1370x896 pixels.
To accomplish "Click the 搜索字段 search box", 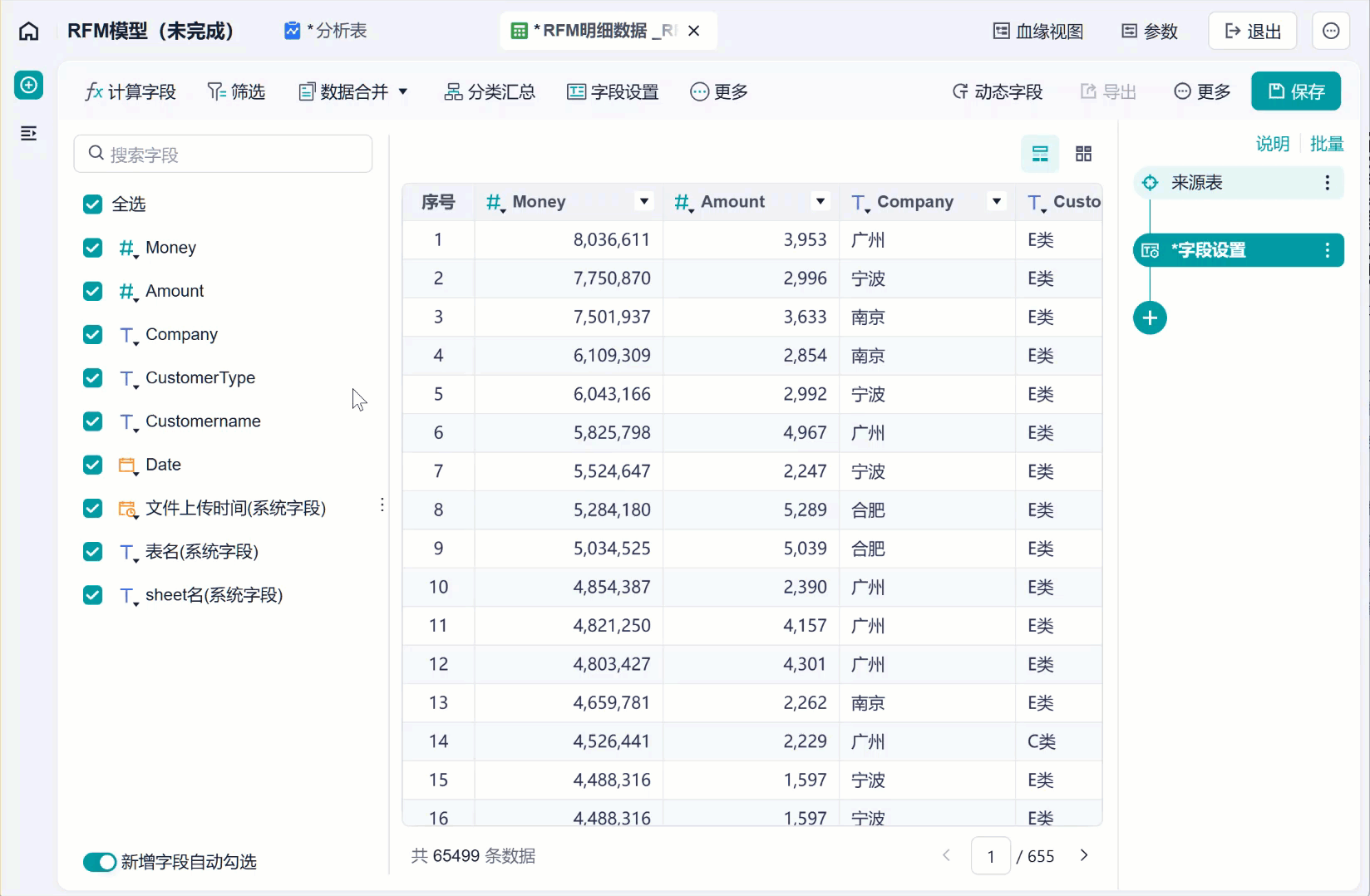I will coord(223,154).
